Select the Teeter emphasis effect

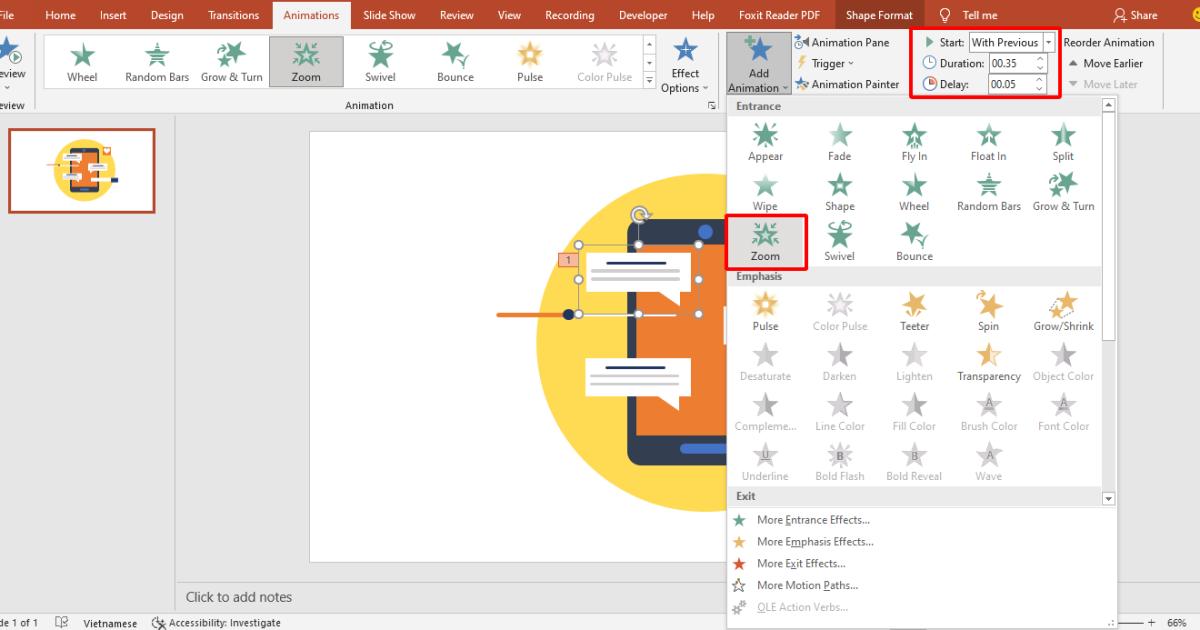click(913, 311)
